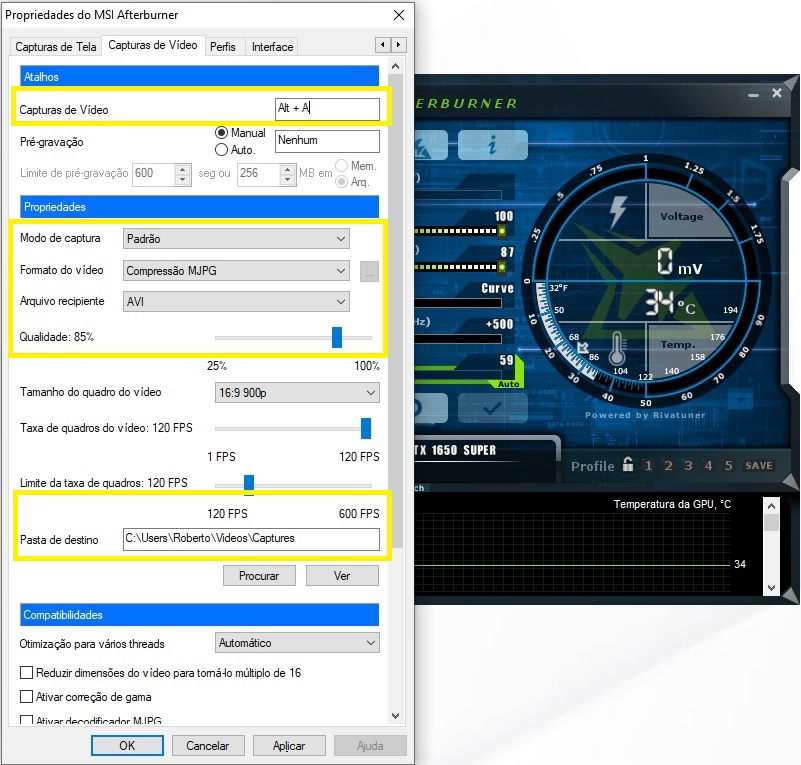Viewport: 801px width, 765px height.
Task: Toggle the fan speed Auto button
Action: click(x=508, y=384)
